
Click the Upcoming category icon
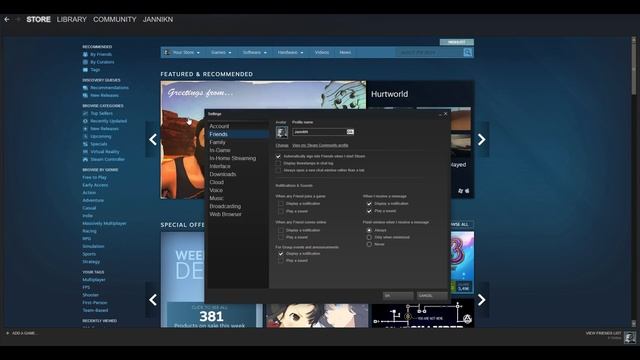point(85,136)
